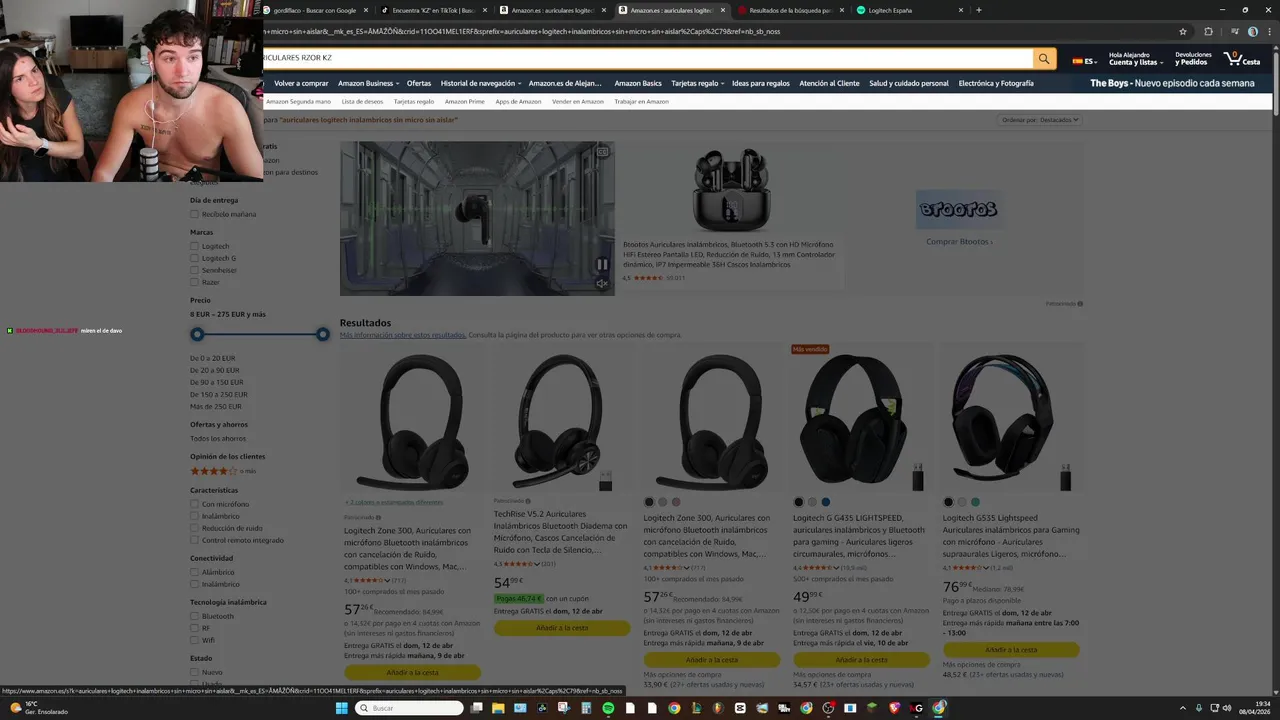Check the Logitech brand filter
This screenshot has height=720, width=1280.
pos(194,246)
